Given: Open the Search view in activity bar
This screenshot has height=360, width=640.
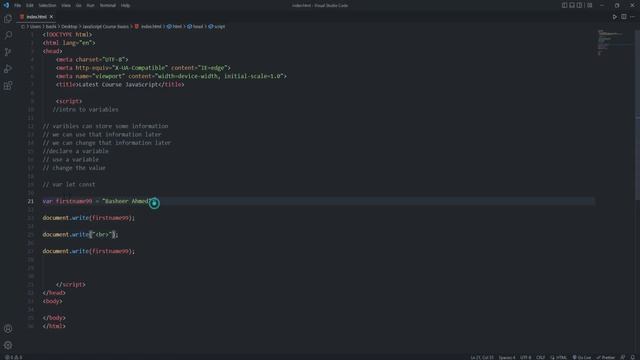Looking at the screenshot, I should click(x=8, y=36).
